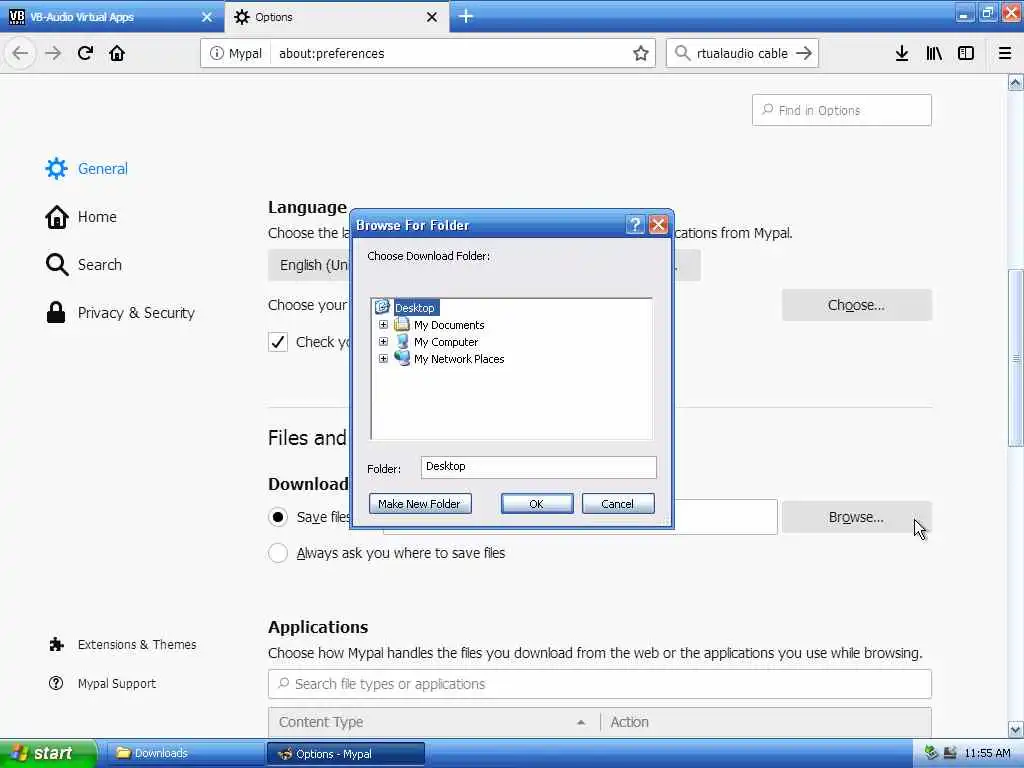Expand the My Computer tree node
The image size is (1024, 768).
point(383,342)
